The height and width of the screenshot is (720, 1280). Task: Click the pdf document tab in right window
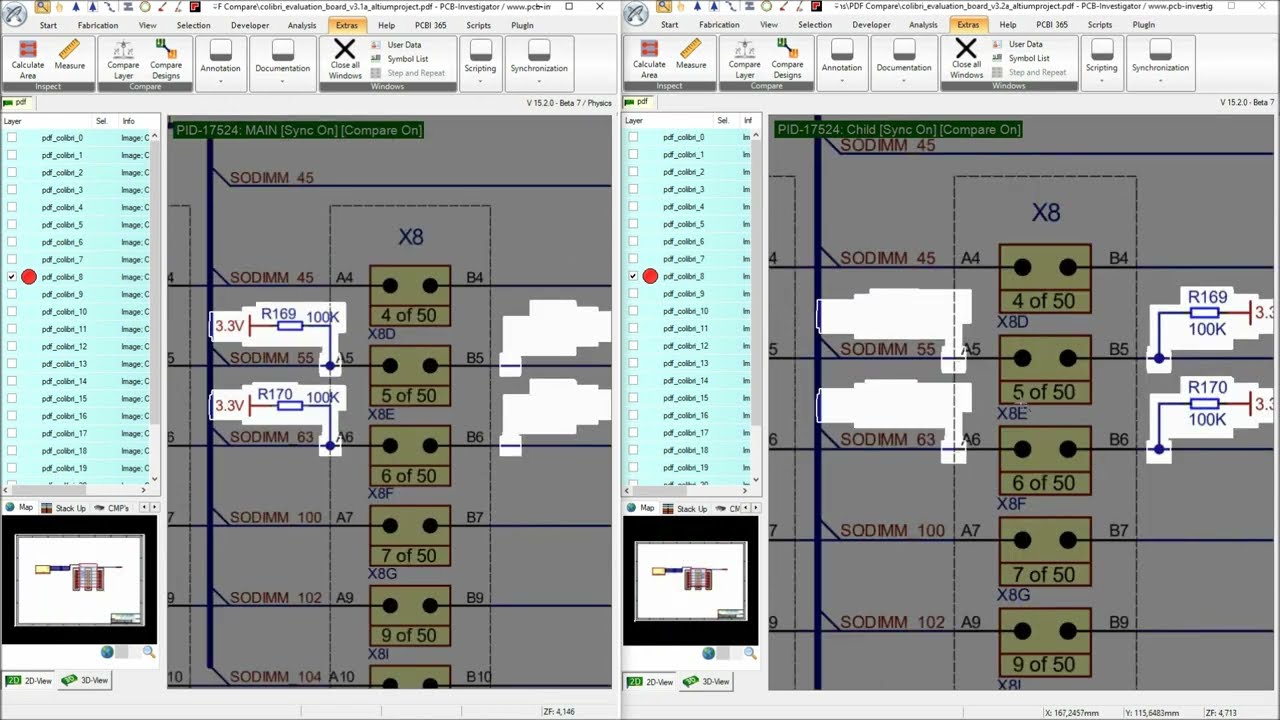pyautogui.click(x=636, y=102)
